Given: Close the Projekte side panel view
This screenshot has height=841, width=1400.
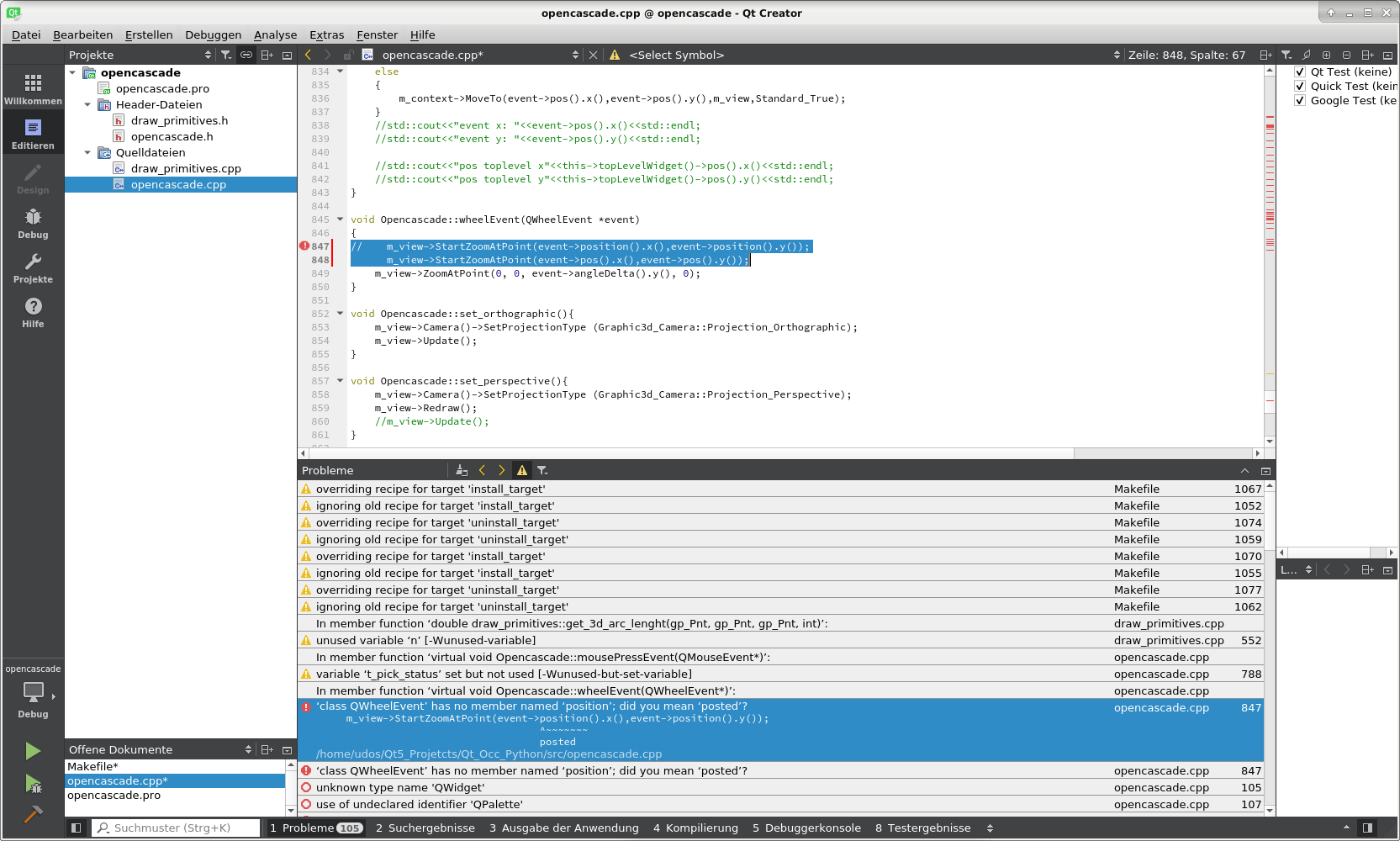Looking at the screenshot, I should click(x=287, y=55).
